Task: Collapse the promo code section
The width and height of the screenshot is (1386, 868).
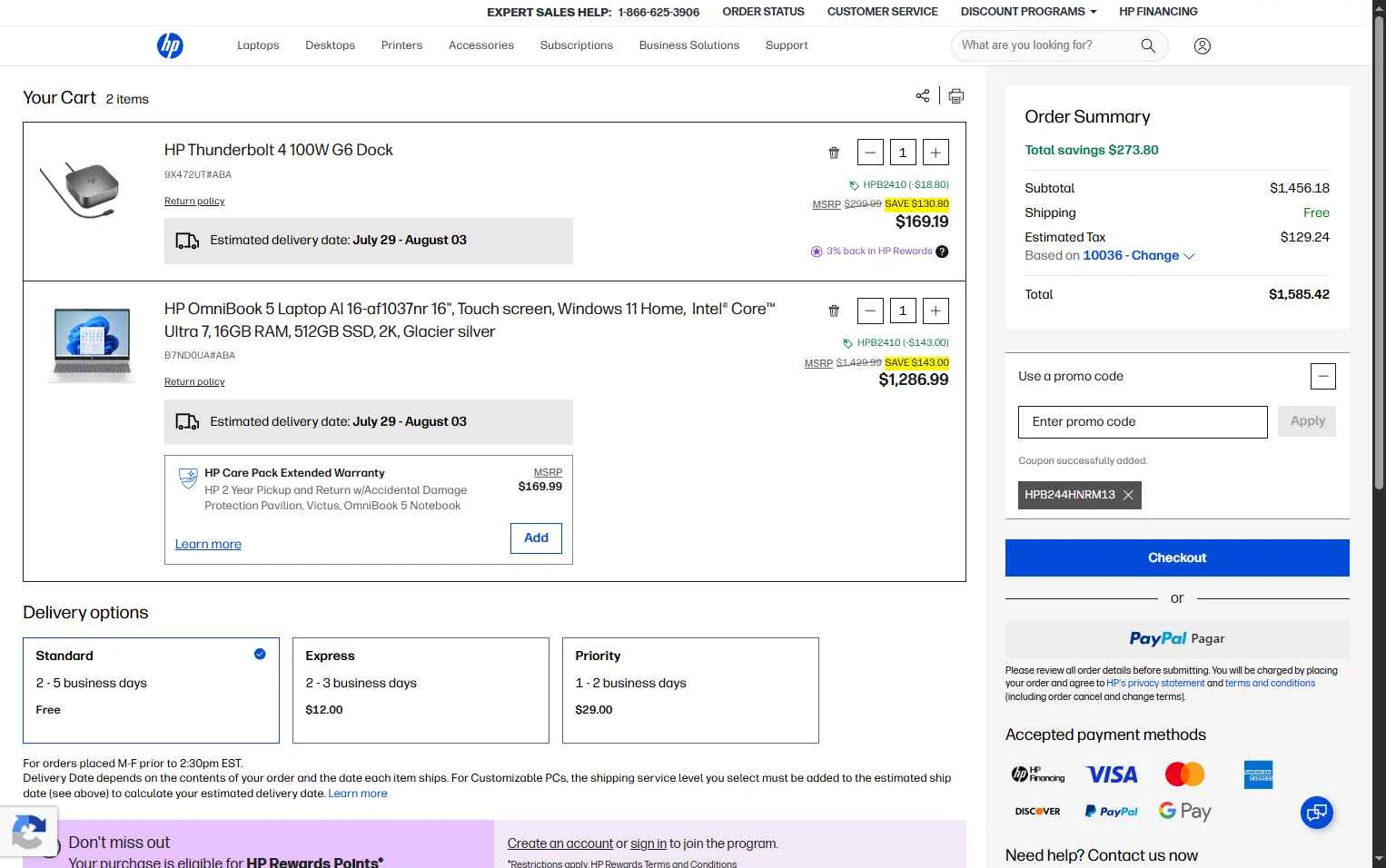Action: [1323, 376]
